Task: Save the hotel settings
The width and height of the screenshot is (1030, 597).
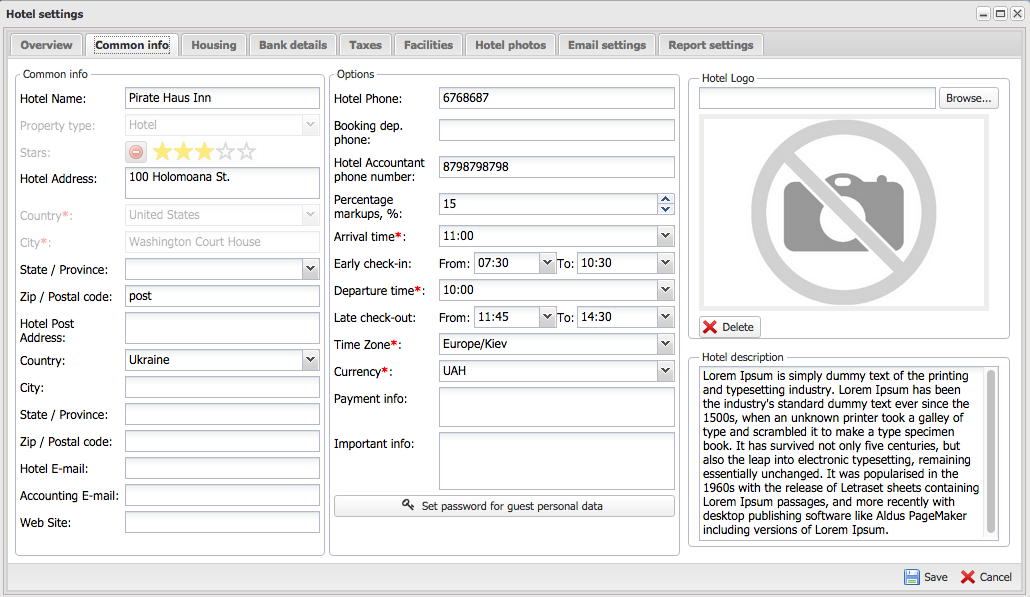Action: pyautogui.click(x=926, y=577)
